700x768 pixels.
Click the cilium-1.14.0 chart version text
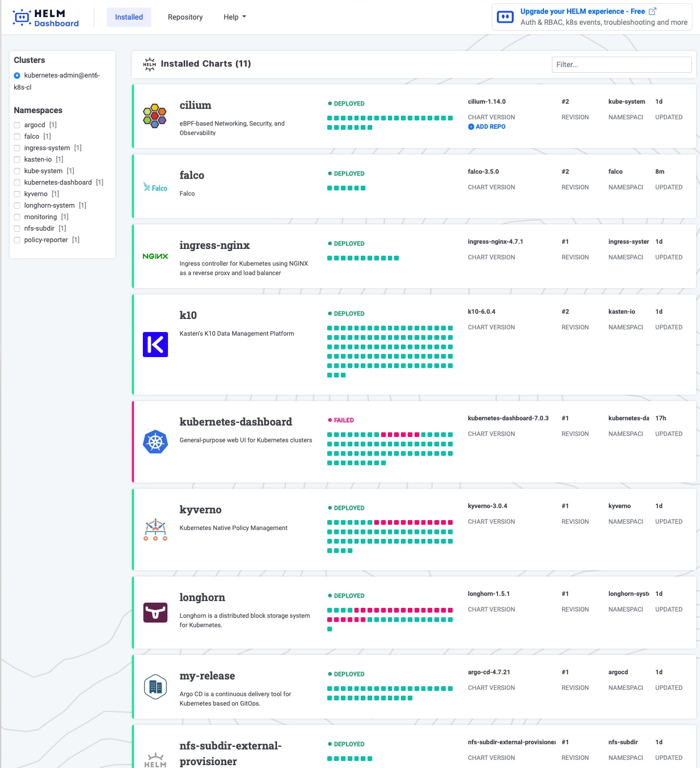[486, 102]
